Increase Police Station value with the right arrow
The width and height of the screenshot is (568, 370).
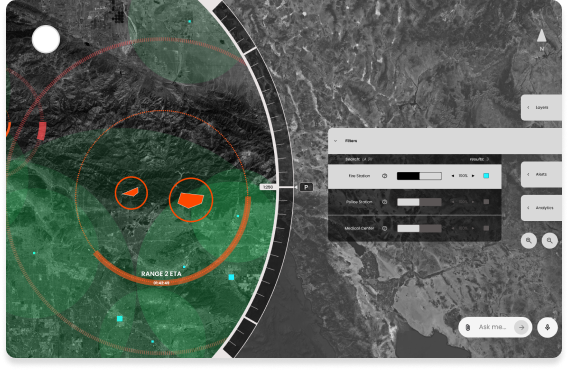(473, 202)
